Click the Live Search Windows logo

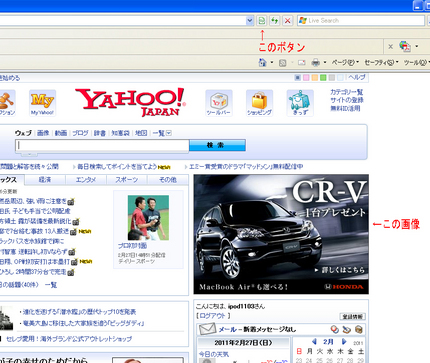point(303,21)
